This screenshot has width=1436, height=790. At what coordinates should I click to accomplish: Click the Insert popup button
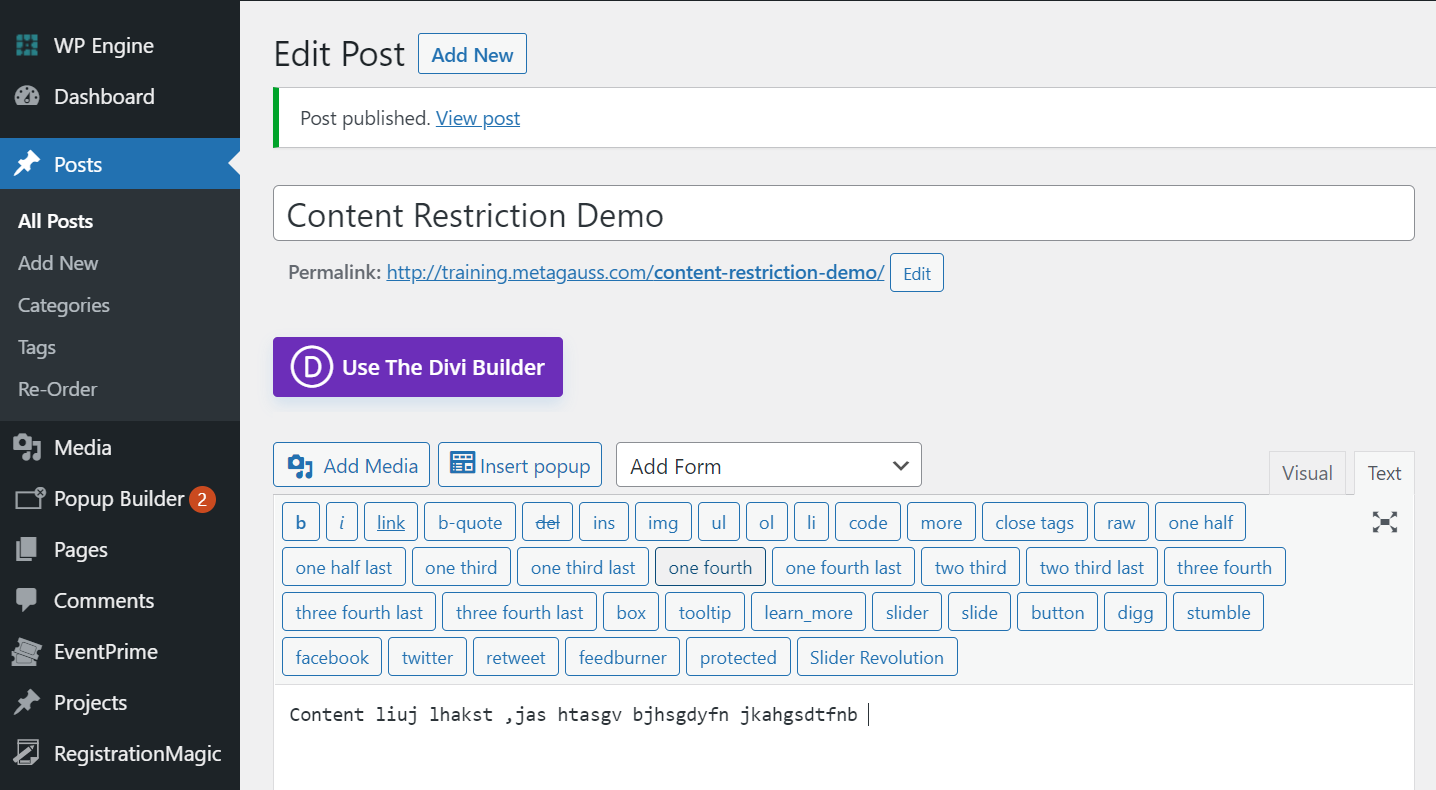click(519, 464)
